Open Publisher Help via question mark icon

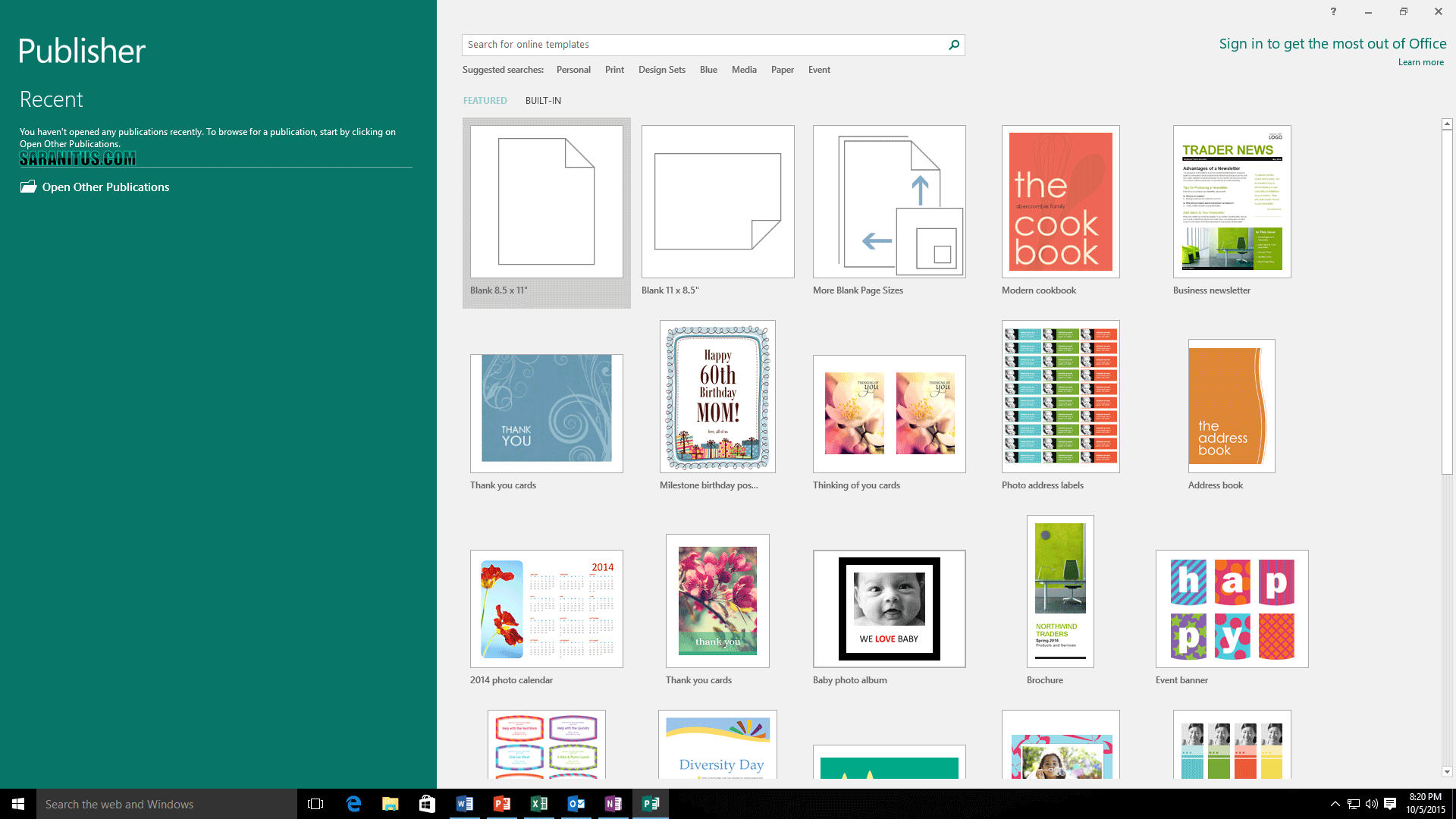[x=1333, y=11]
